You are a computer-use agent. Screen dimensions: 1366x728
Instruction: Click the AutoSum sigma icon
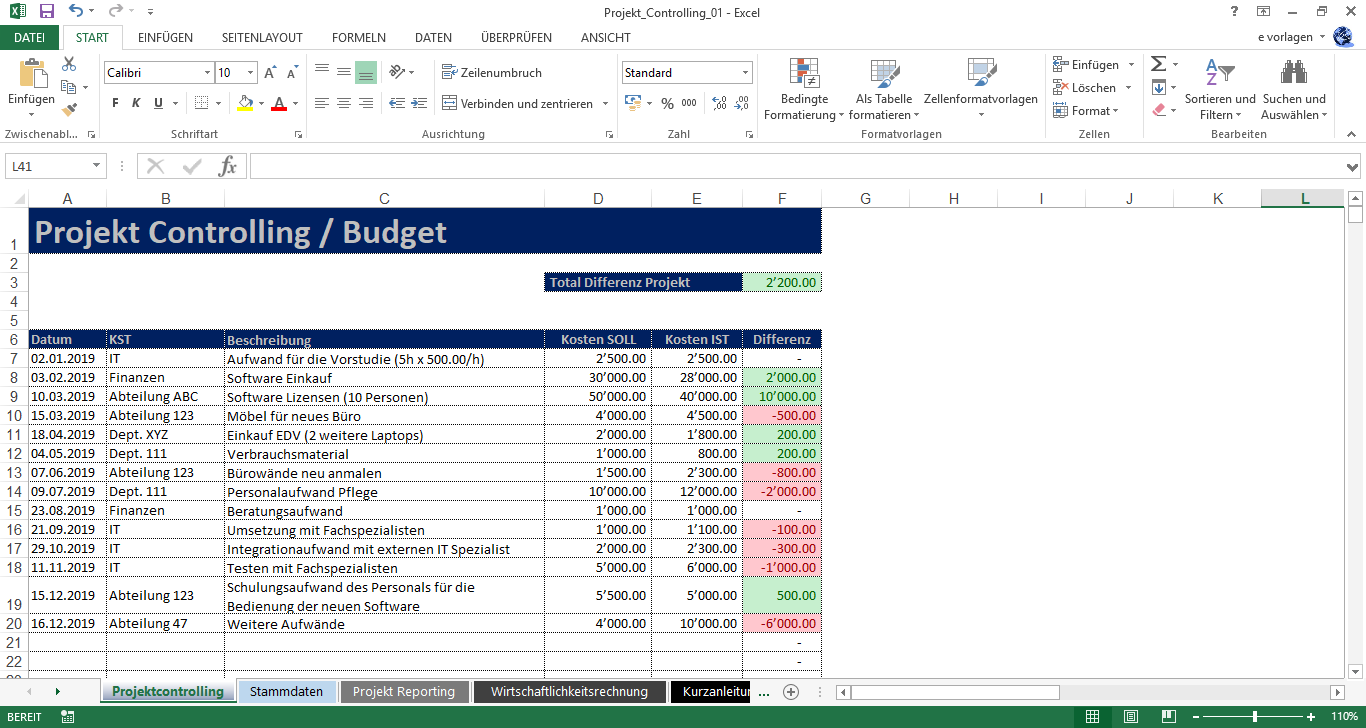1158,64
